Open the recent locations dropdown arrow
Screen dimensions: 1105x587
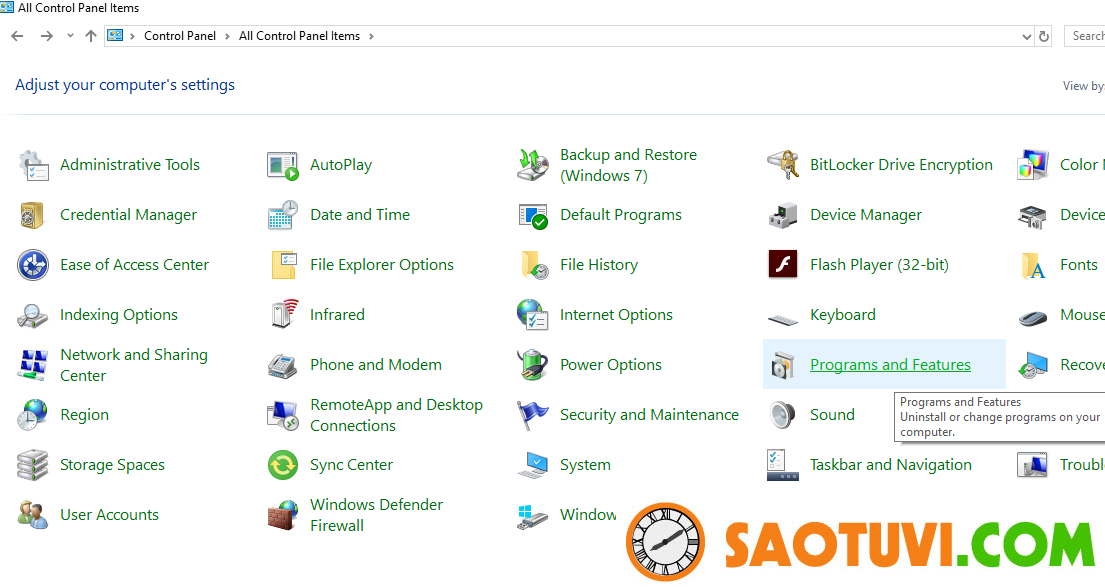click(x=70, y=36)
